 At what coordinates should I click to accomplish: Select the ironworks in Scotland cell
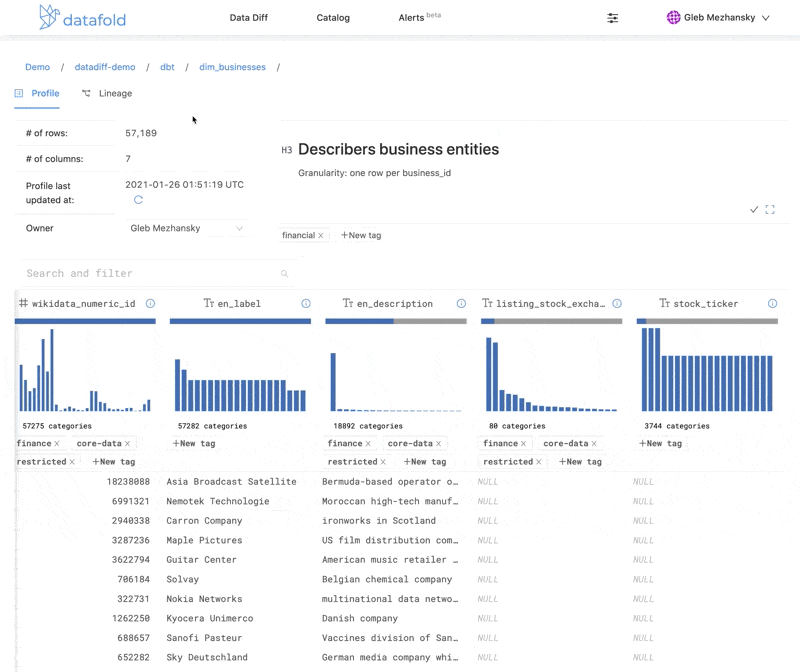pyautogui.click(x=379, y=520)
